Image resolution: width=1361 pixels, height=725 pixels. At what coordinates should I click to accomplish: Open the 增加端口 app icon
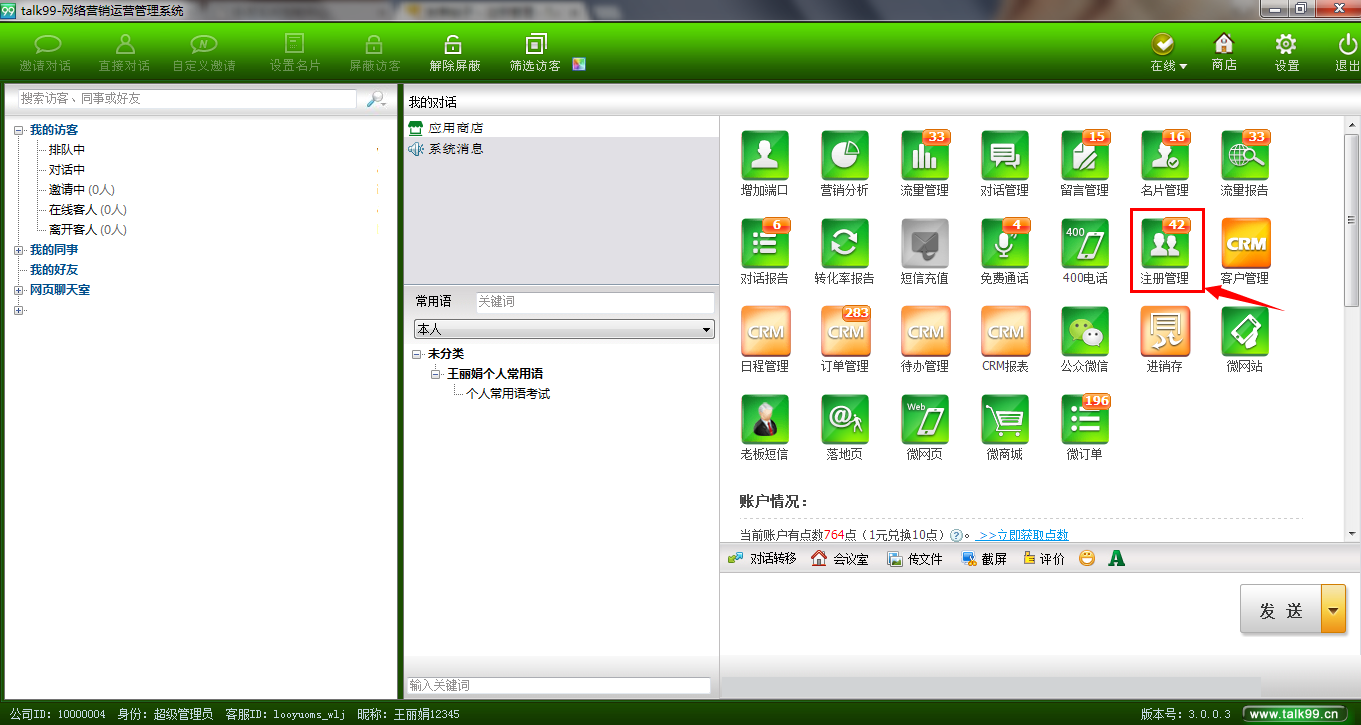[x=765, y=156]
